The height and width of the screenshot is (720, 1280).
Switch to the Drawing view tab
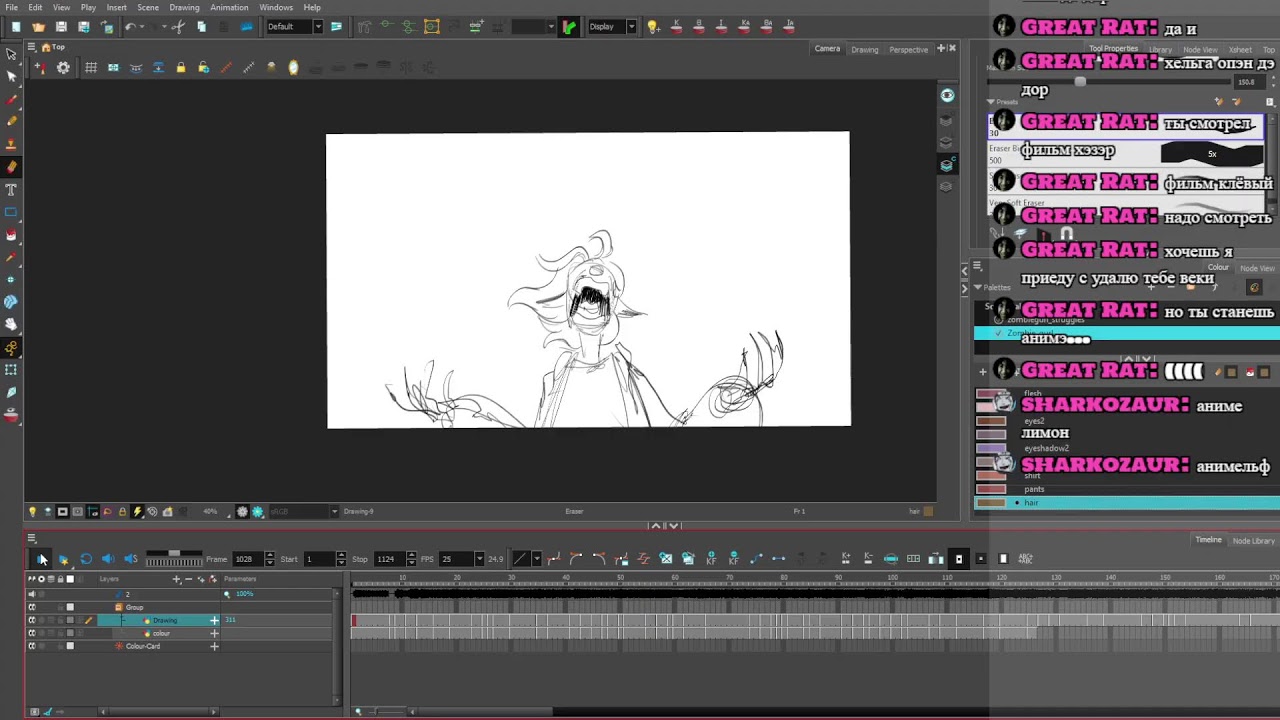click(x=865, y=49)
